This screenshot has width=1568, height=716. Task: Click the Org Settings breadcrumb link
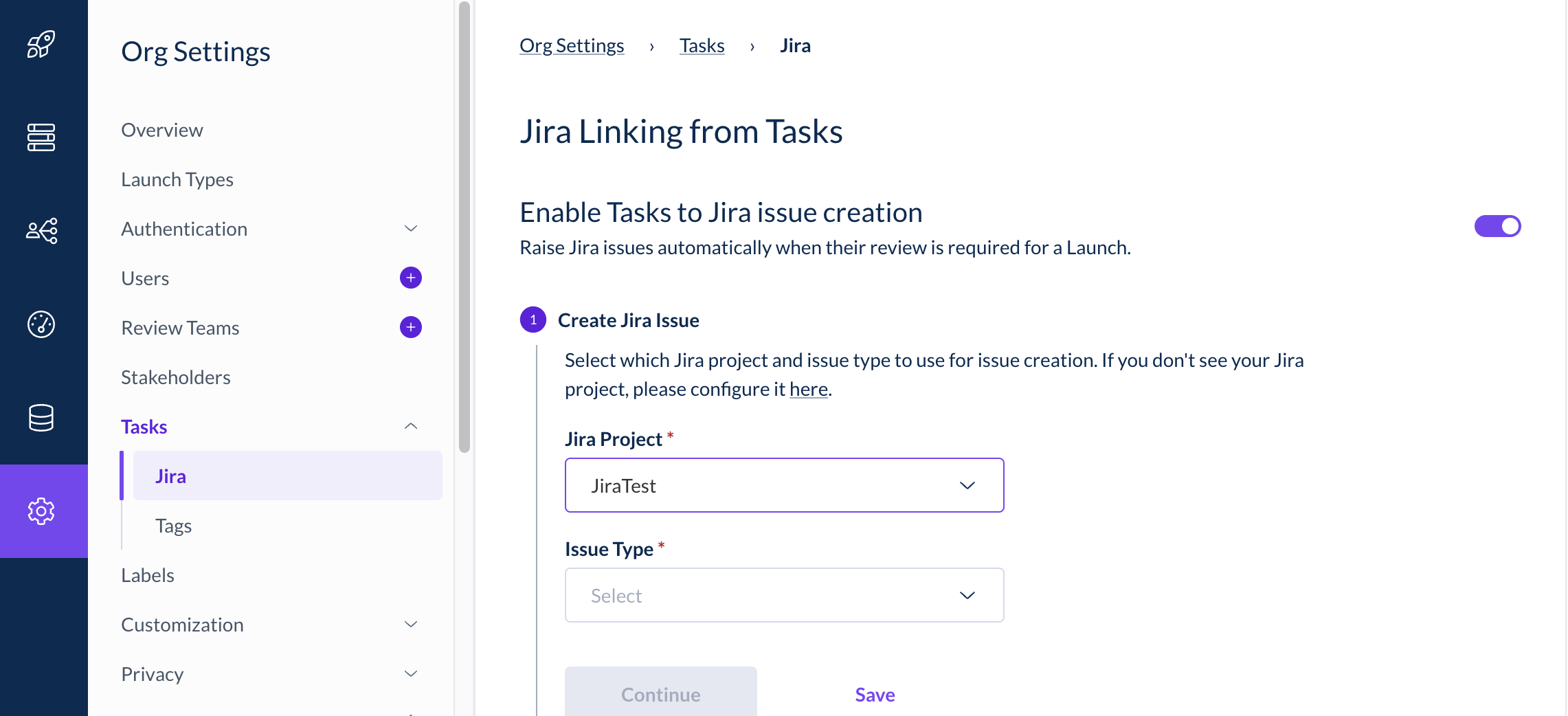(572, 45)
